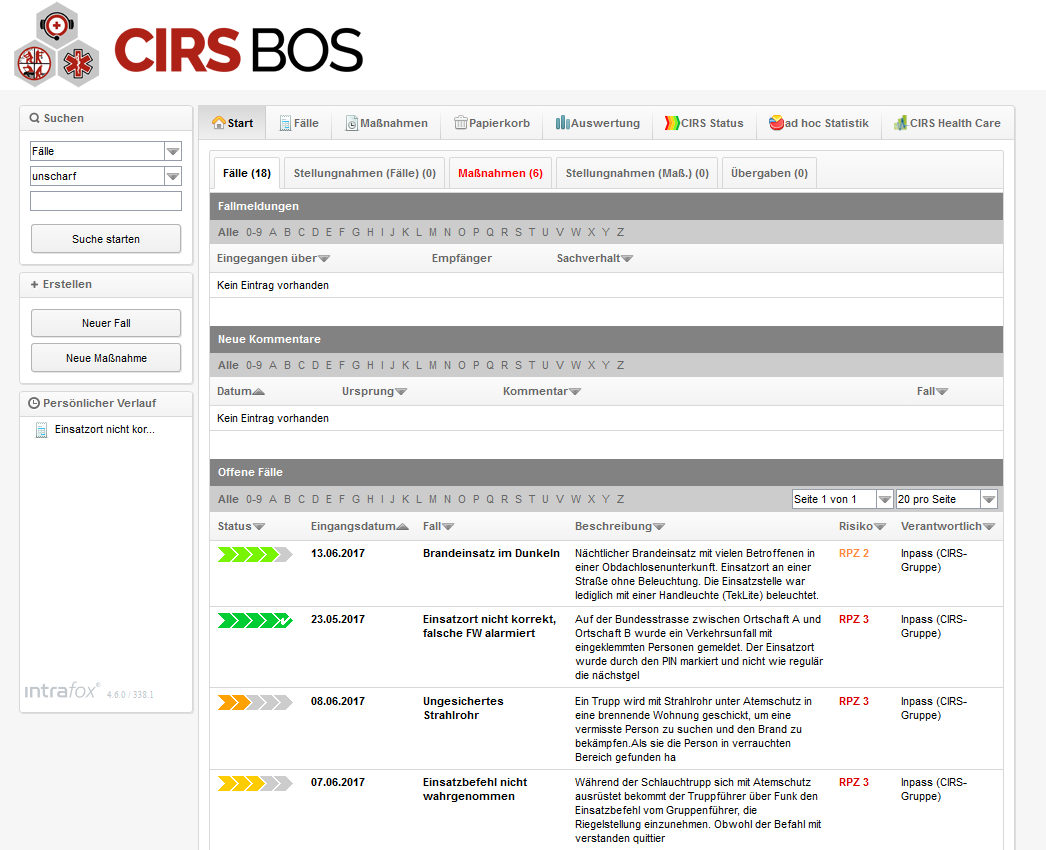Open the Seite 1 von 1 dropdown
This screenshot has width=1046, height=850.
pos(885,499)
